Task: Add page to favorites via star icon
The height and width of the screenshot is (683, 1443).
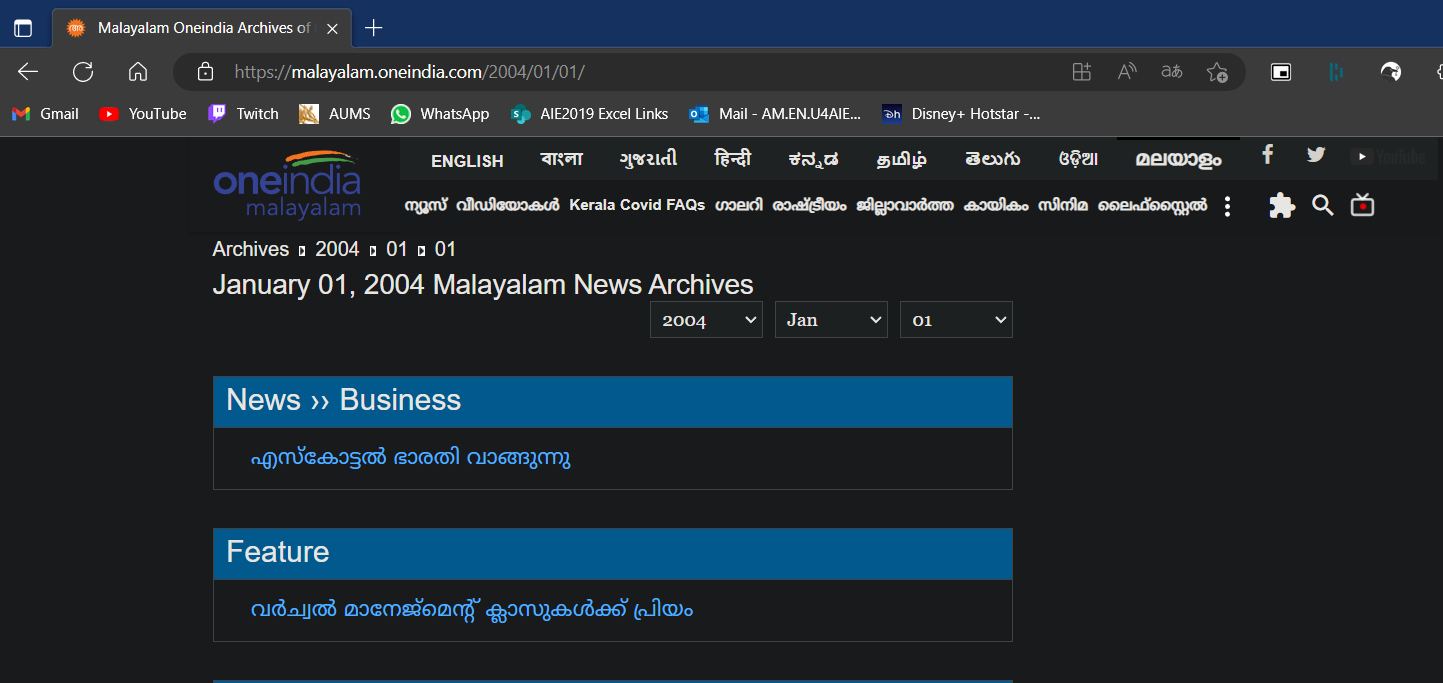Action: tap(1217, 72)
